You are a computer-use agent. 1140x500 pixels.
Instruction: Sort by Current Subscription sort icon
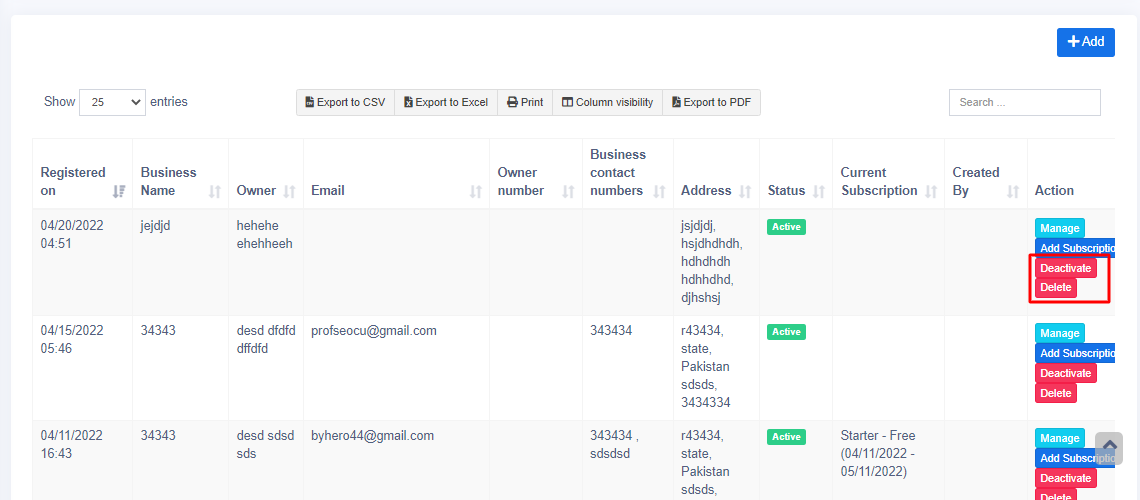(x=931, y=191)
